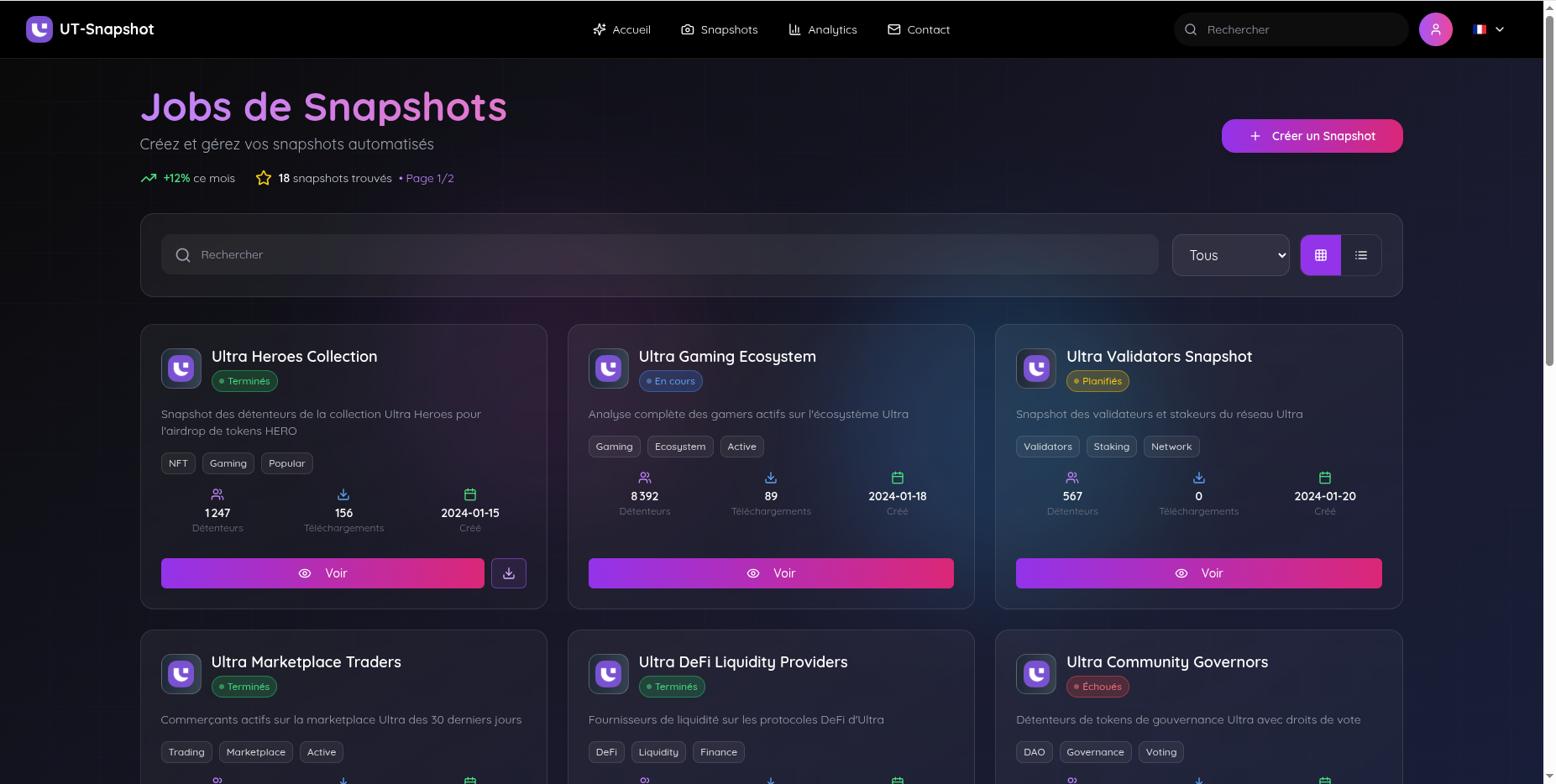Open the Tous status filter dropdown
Viewport: 1556px width, 784px height.
point(1230,255)
